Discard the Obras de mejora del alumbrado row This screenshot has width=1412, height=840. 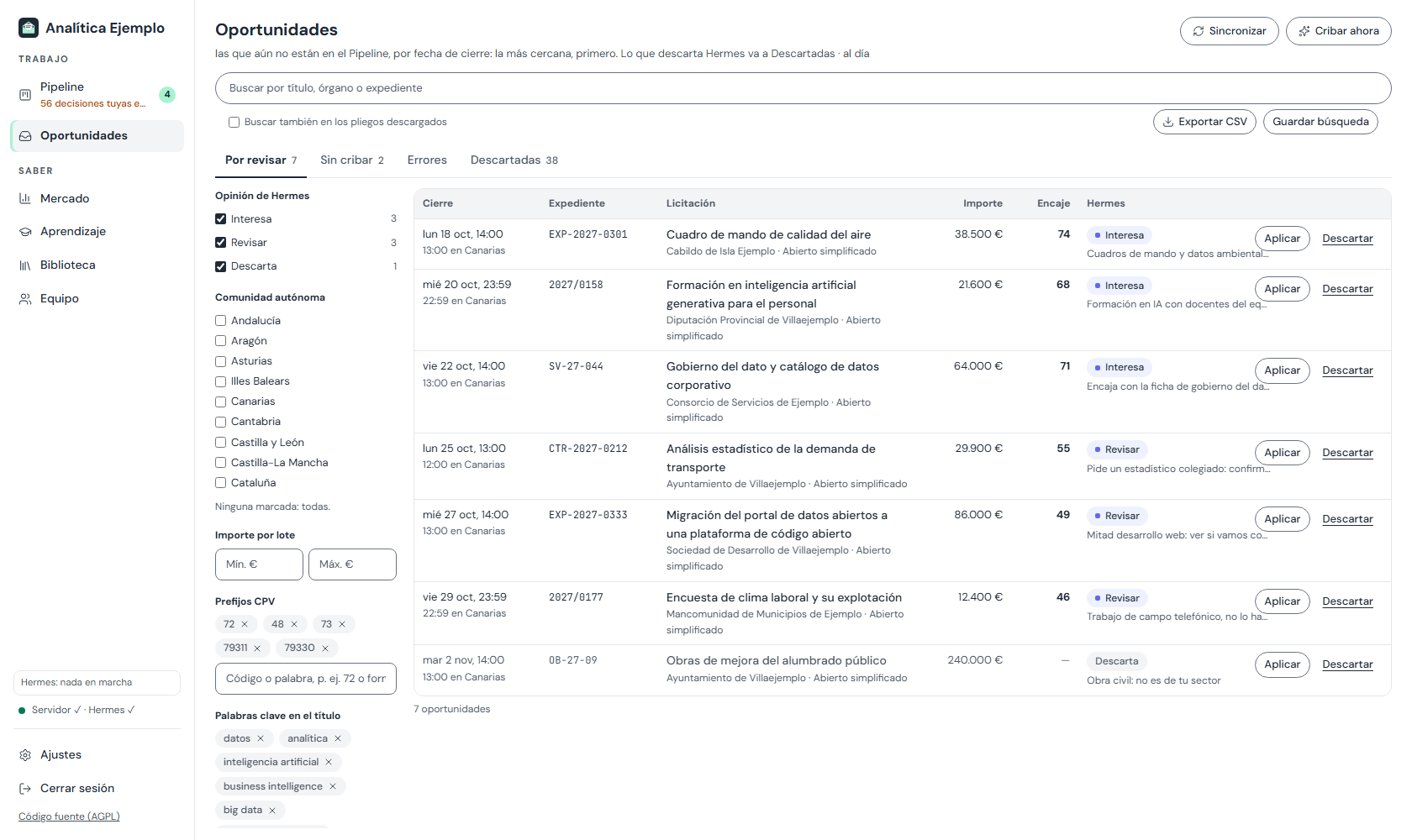tap(1347, 664)
